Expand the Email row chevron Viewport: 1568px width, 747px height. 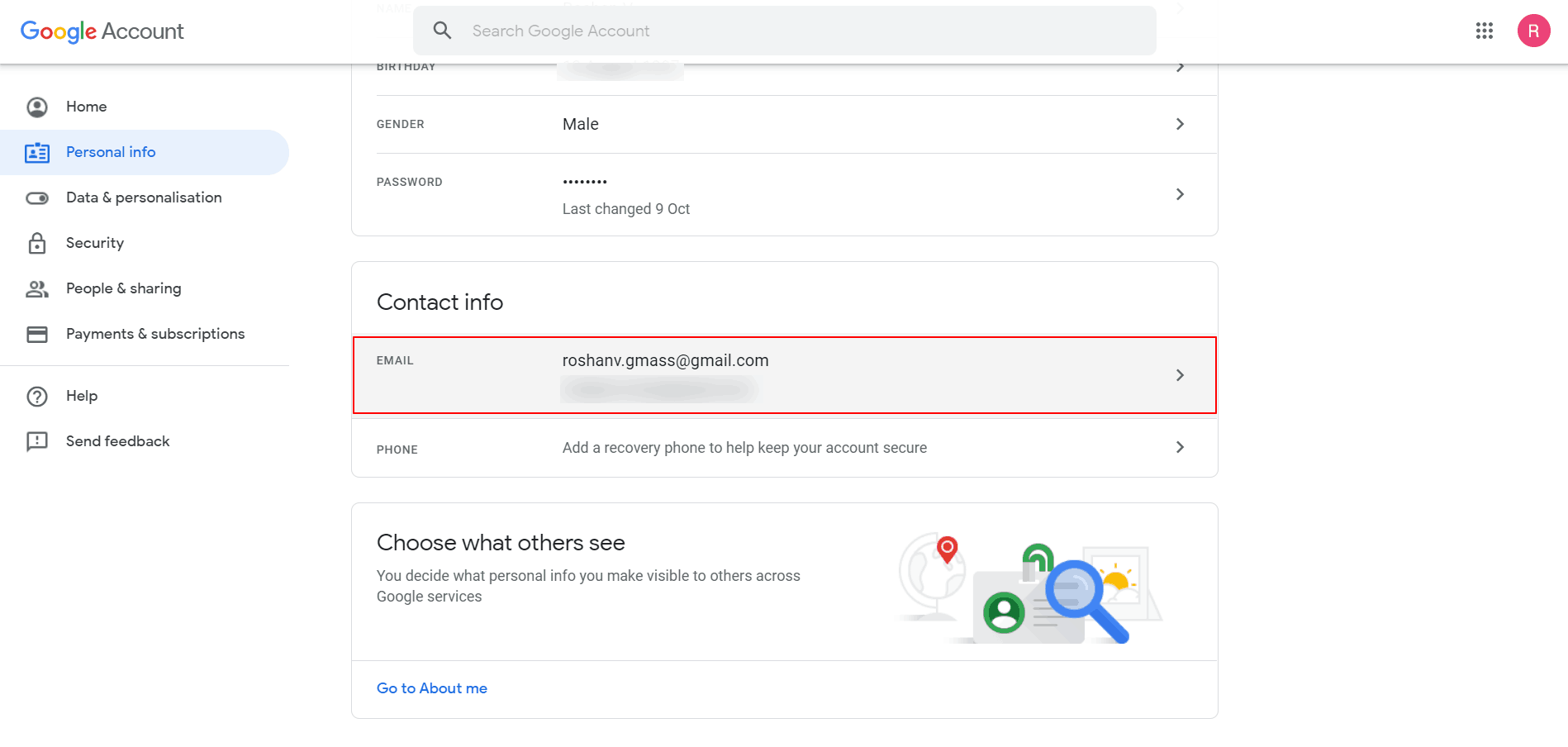(x=1180, y=375)
